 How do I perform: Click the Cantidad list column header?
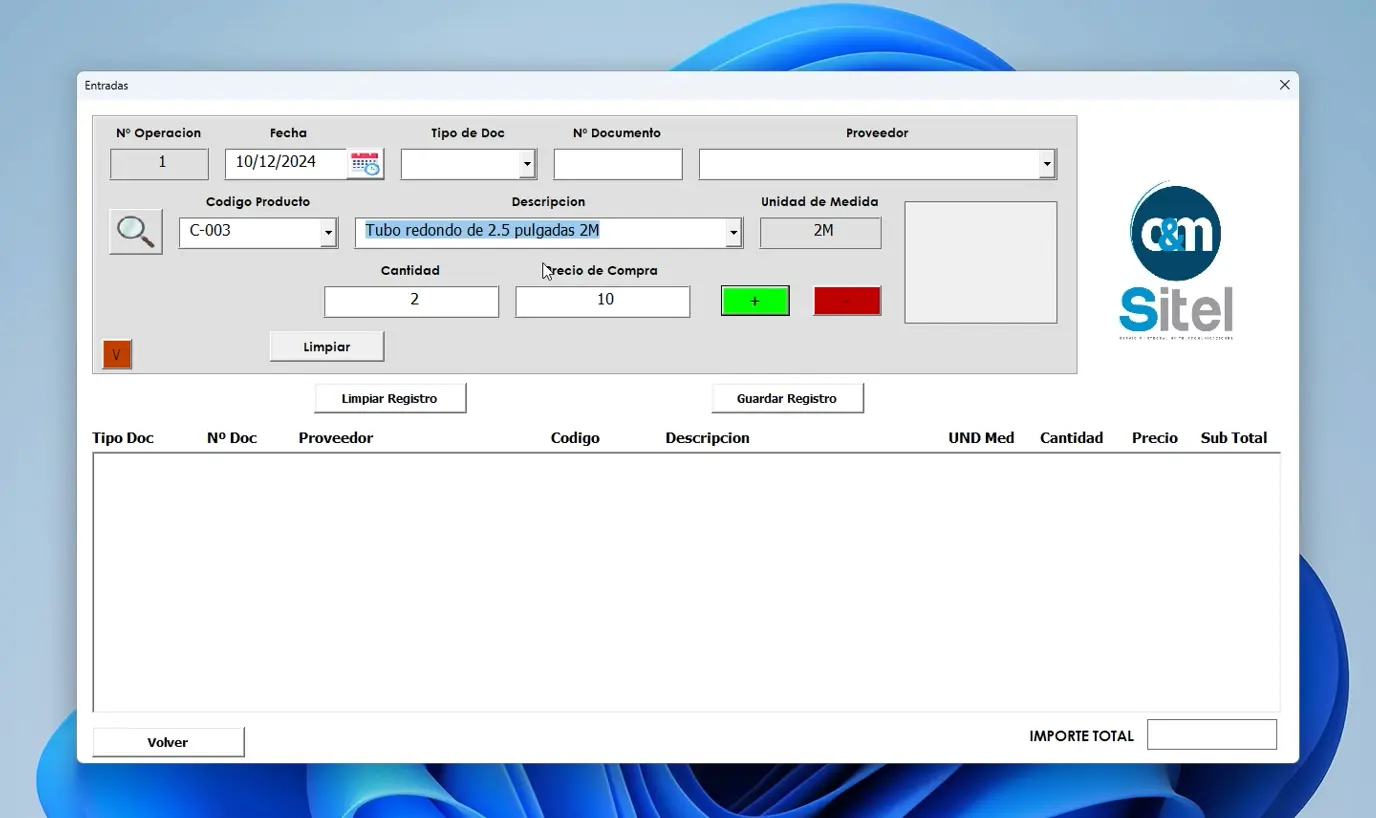pos(1071,438)
